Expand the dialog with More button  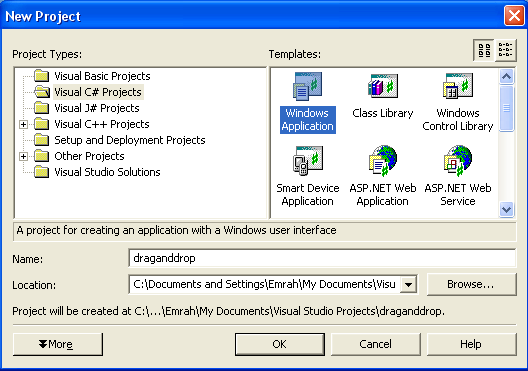(58, 344)
